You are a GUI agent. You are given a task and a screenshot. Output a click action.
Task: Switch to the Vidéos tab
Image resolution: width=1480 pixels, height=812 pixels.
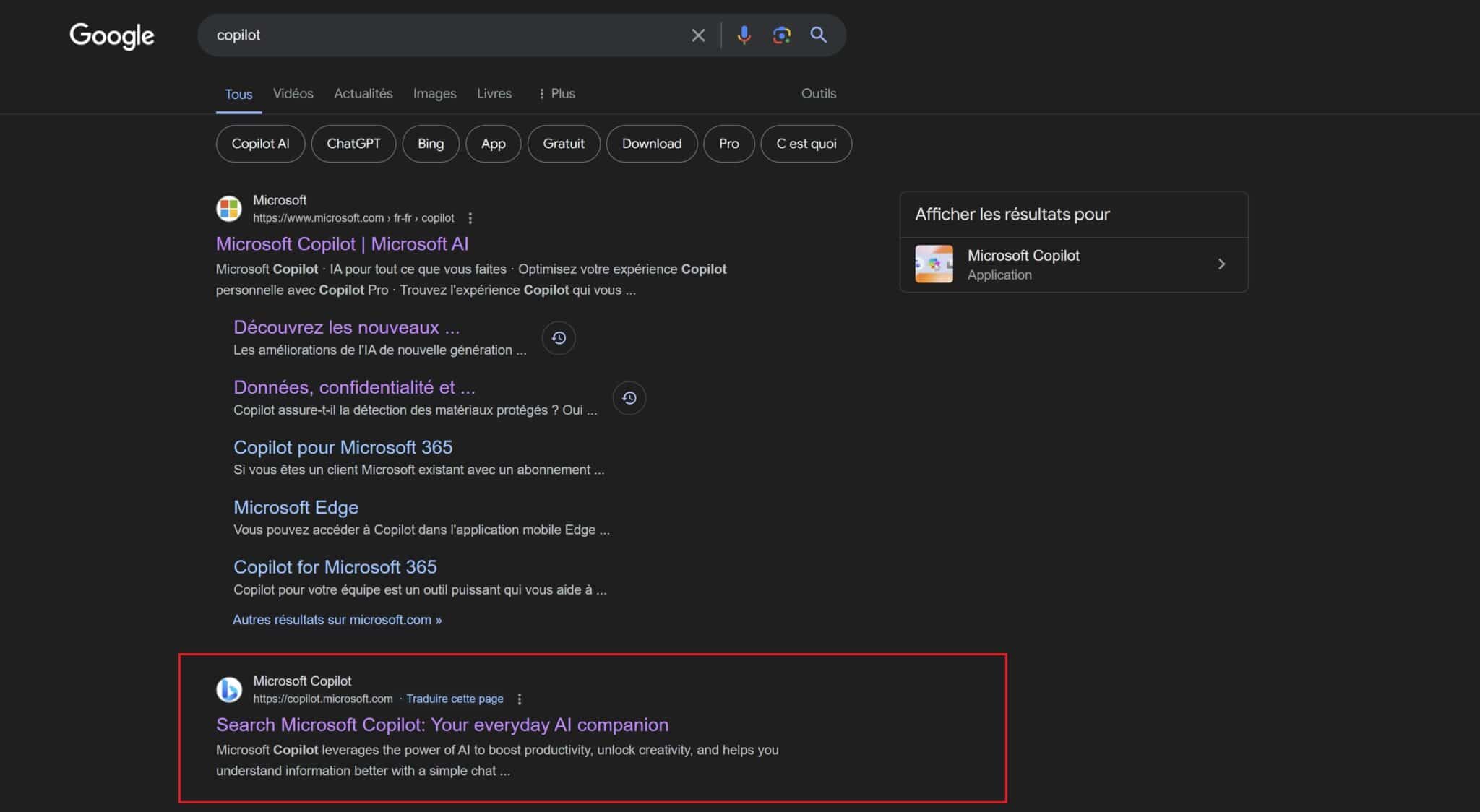click(x=293, y=93)
